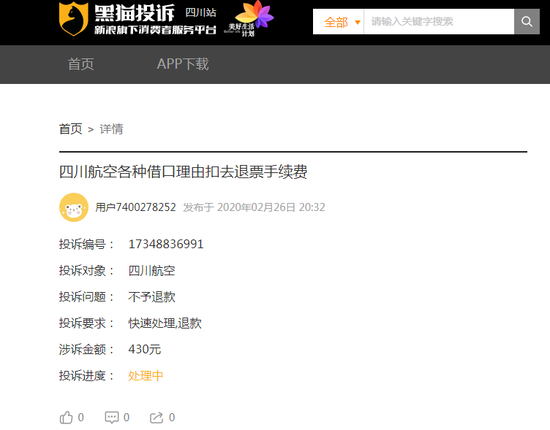The image size is (550, 430).
Task: Open APP下载 in navigation bar
Action: coord(183,64)
